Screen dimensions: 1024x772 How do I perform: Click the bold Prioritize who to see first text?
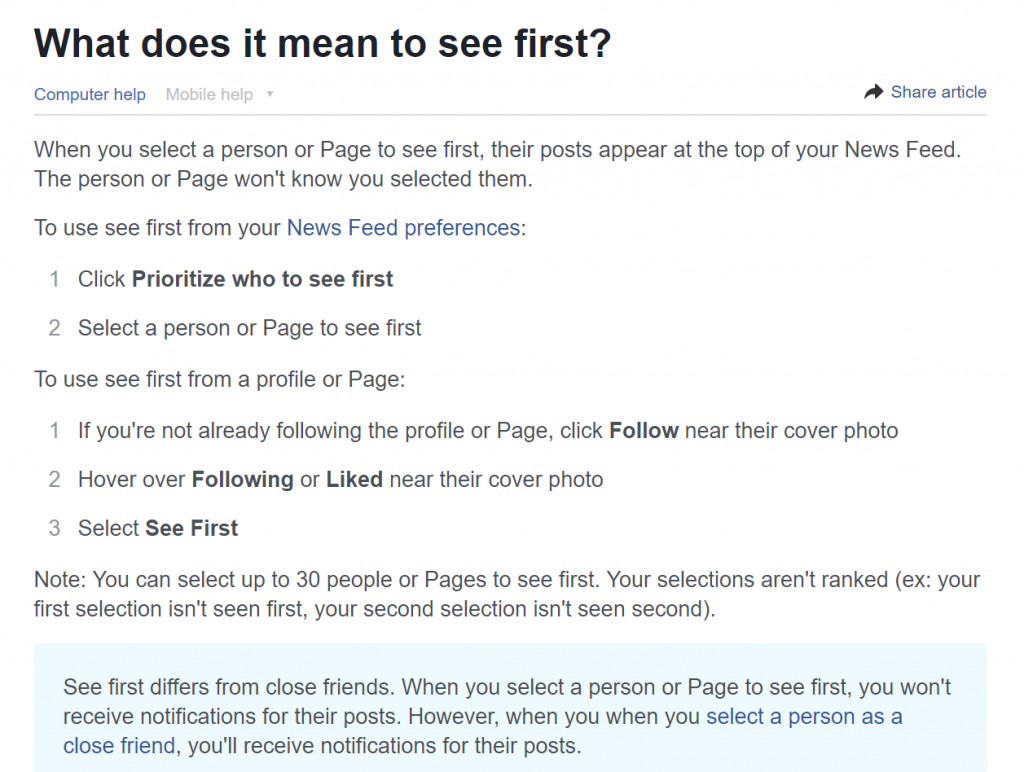point(263,279)
